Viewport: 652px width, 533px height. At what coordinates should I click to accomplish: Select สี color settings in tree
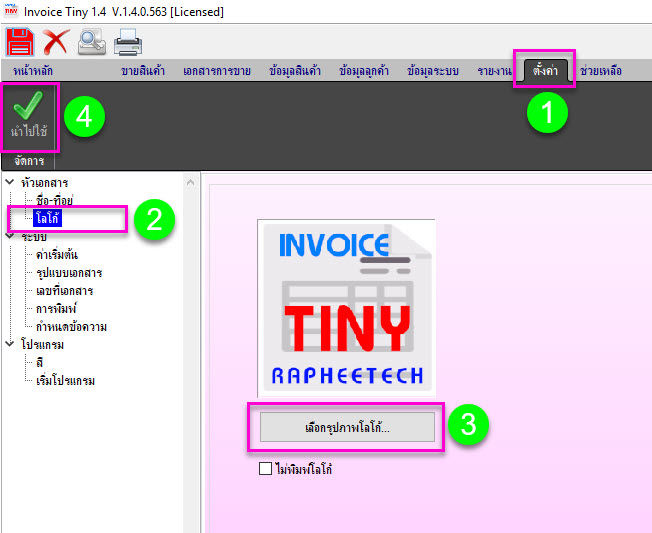pyautogui.click(x=40, y=363)
